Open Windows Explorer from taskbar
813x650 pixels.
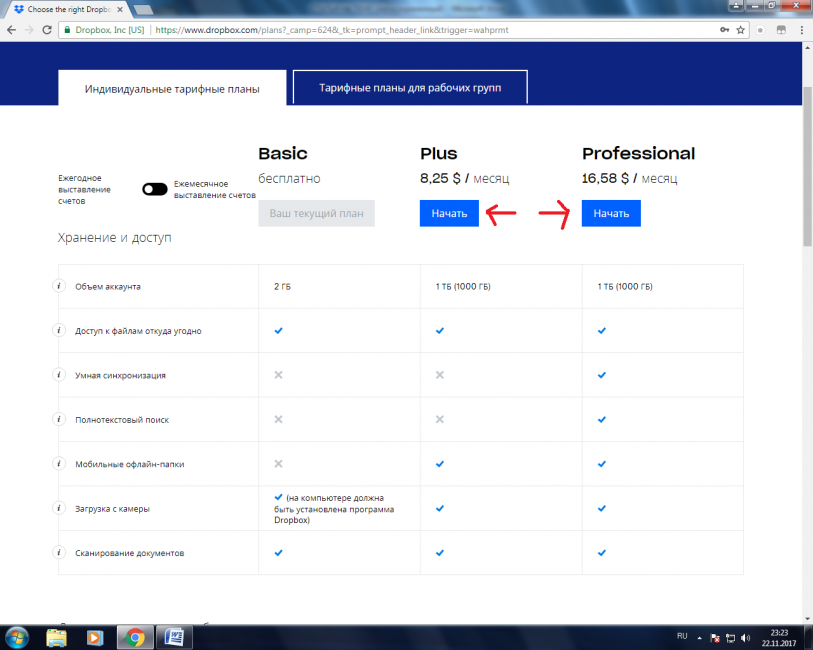(x=56, y=638)
